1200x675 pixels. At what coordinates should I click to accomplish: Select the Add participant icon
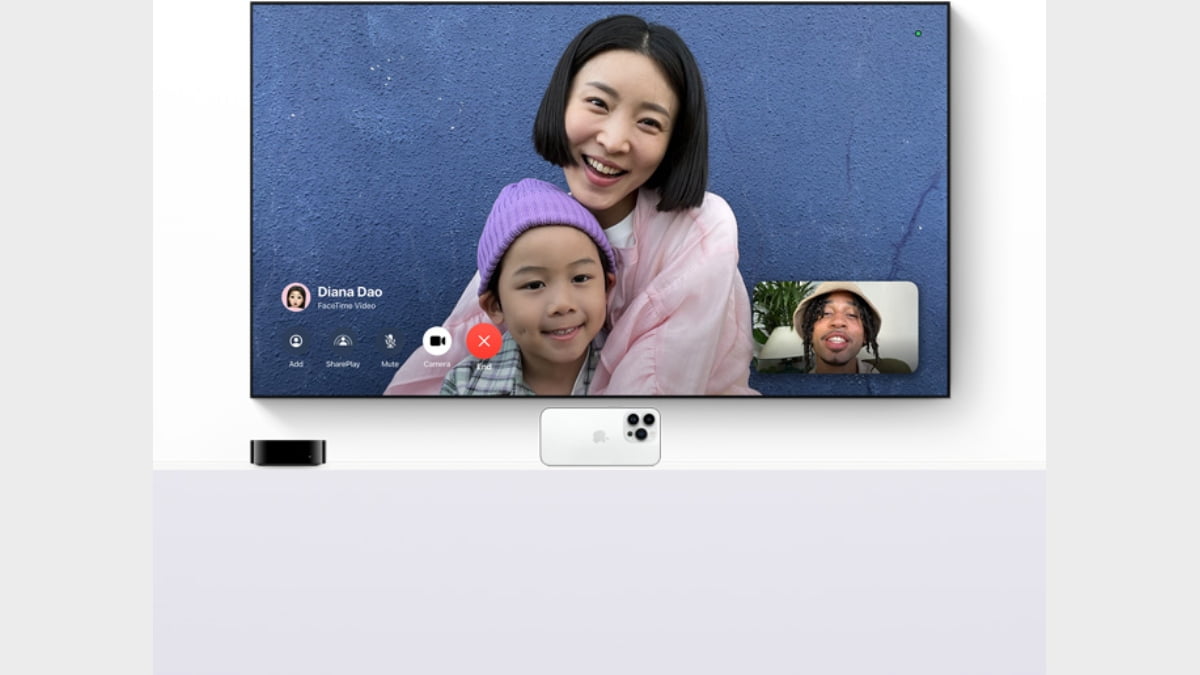click(296, 341)
